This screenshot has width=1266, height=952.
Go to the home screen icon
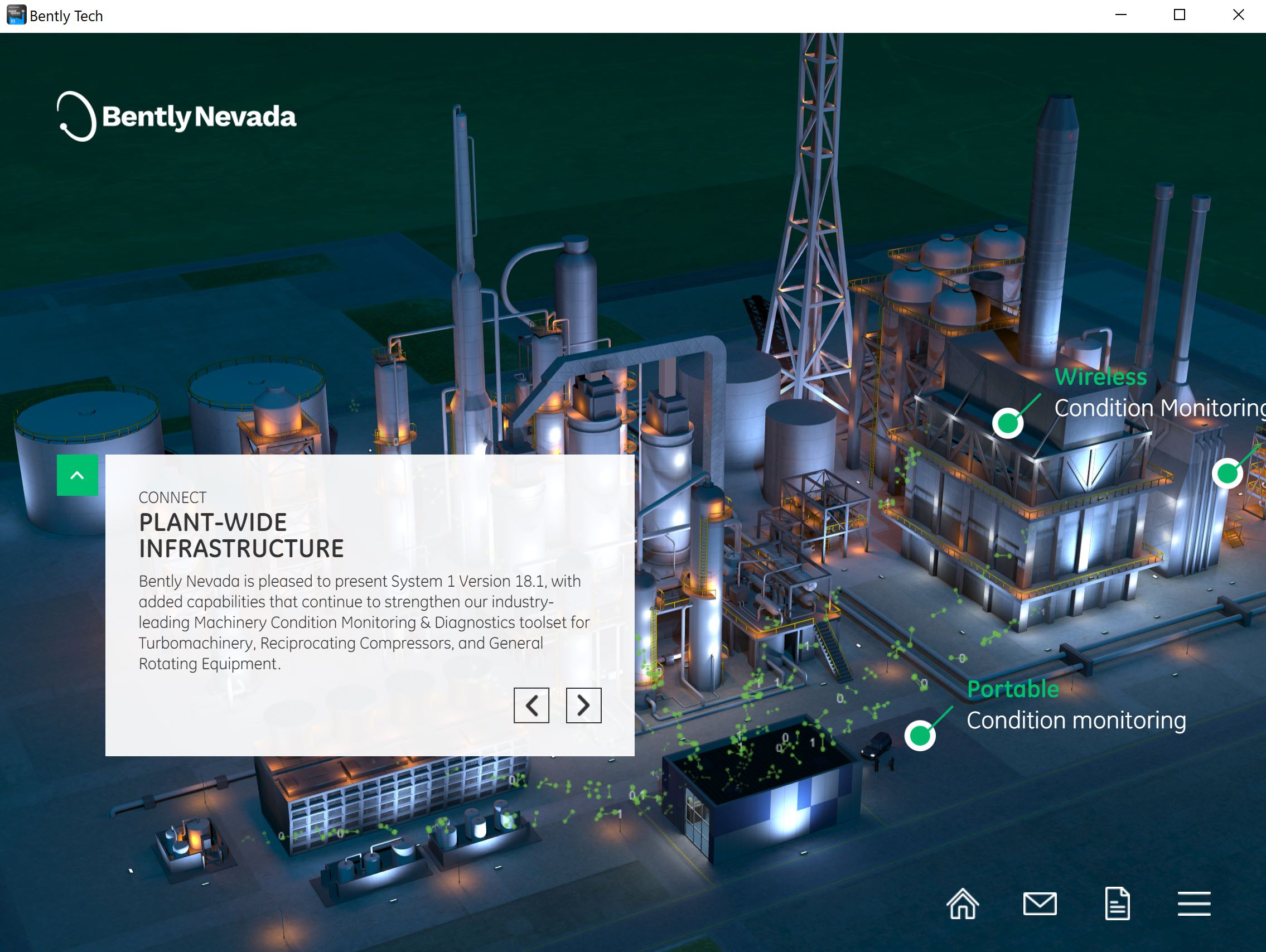[x=963, y=904]
